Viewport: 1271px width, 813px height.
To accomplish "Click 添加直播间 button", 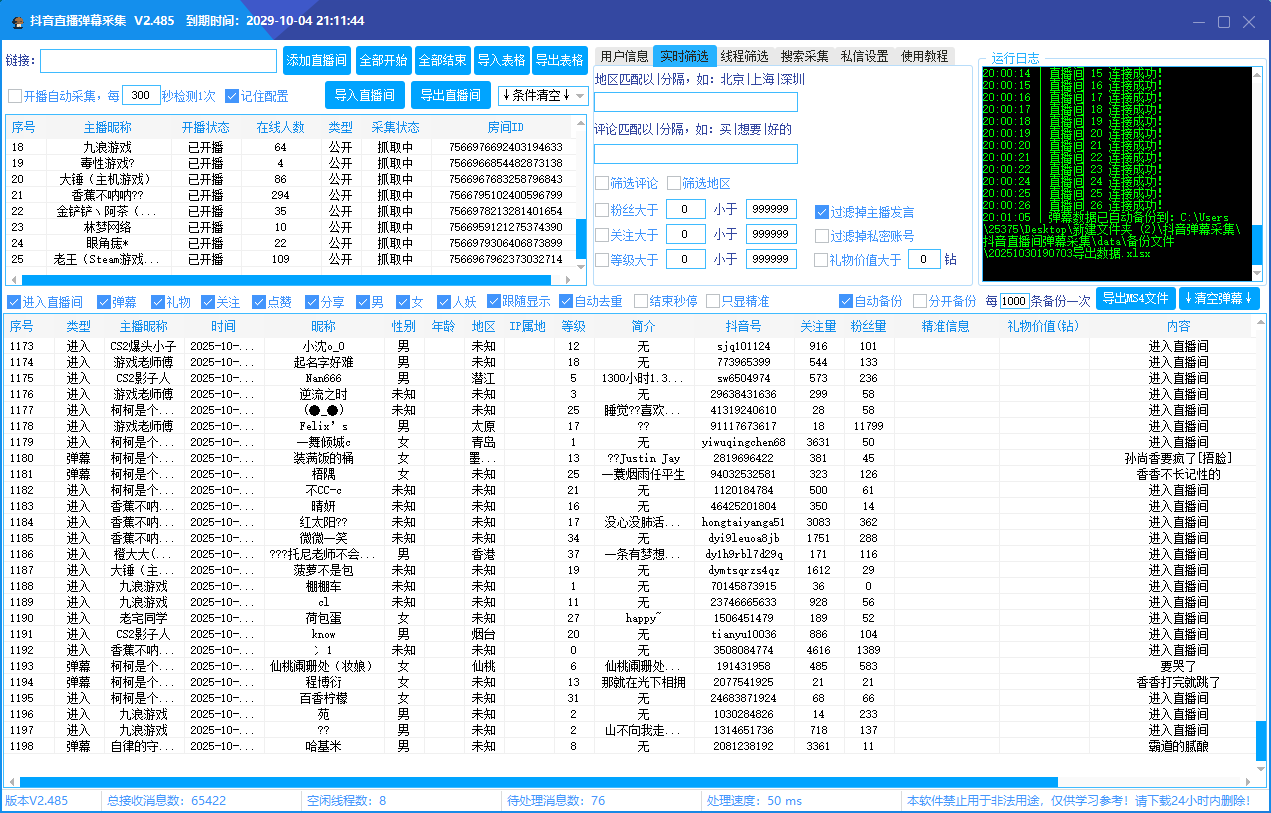I will (316, 60).
